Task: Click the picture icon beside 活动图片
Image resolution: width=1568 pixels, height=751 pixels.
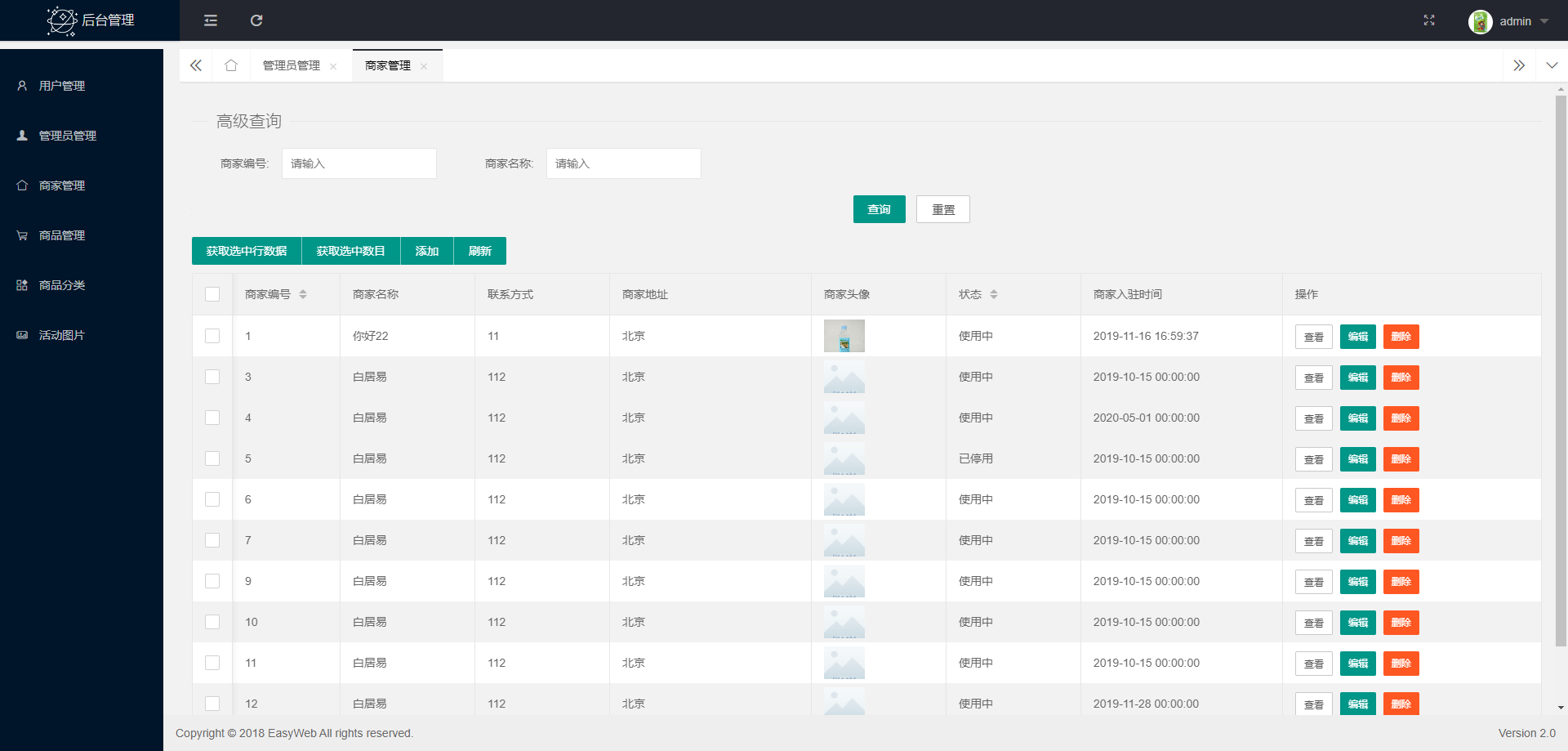Action: (x=22, y=335)
